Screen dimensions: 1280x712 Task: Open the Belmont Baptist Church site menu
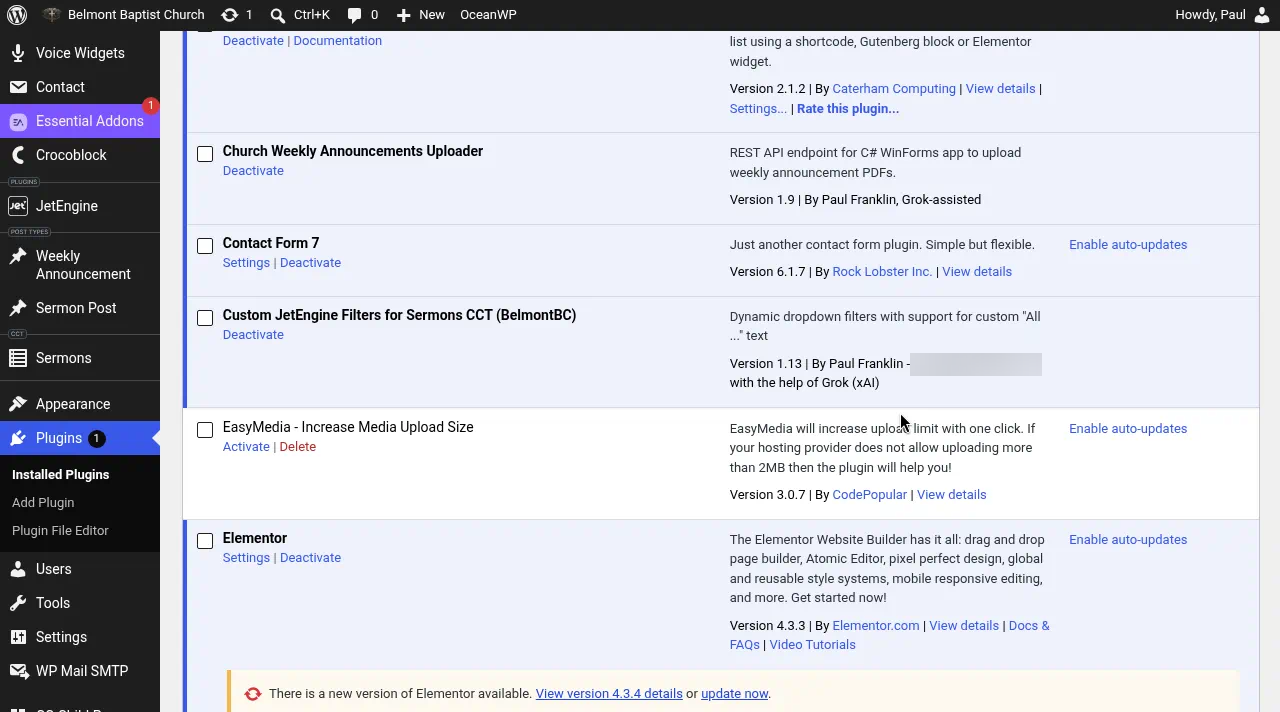pos(124,15)
